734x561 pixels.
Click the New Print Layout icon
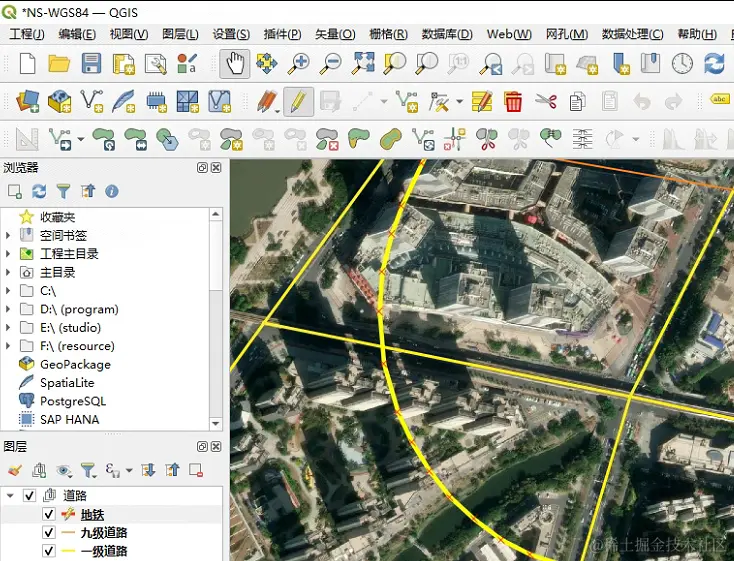(124, 63)
